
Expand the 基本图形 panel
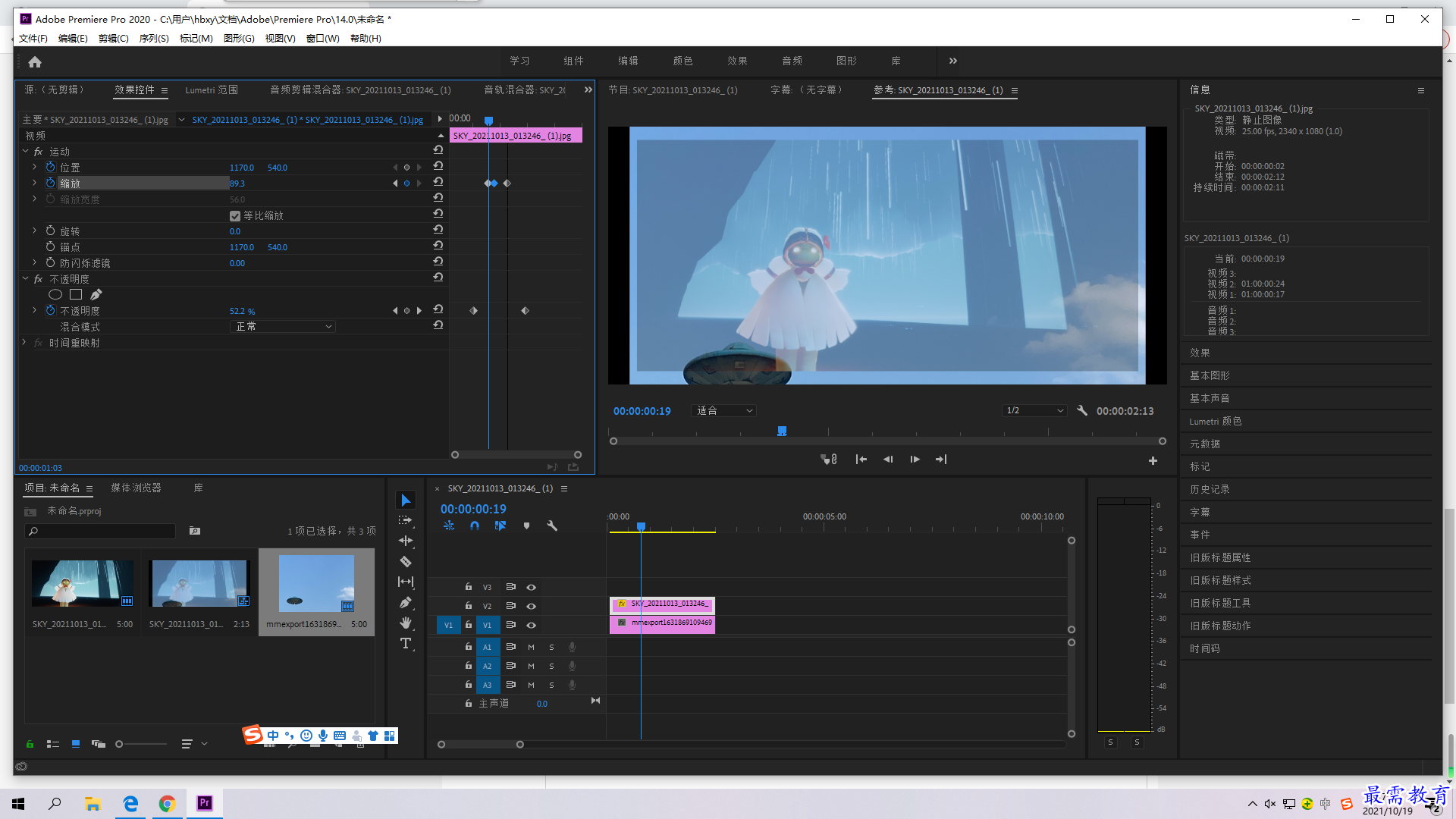click(x=1210, y=376)
